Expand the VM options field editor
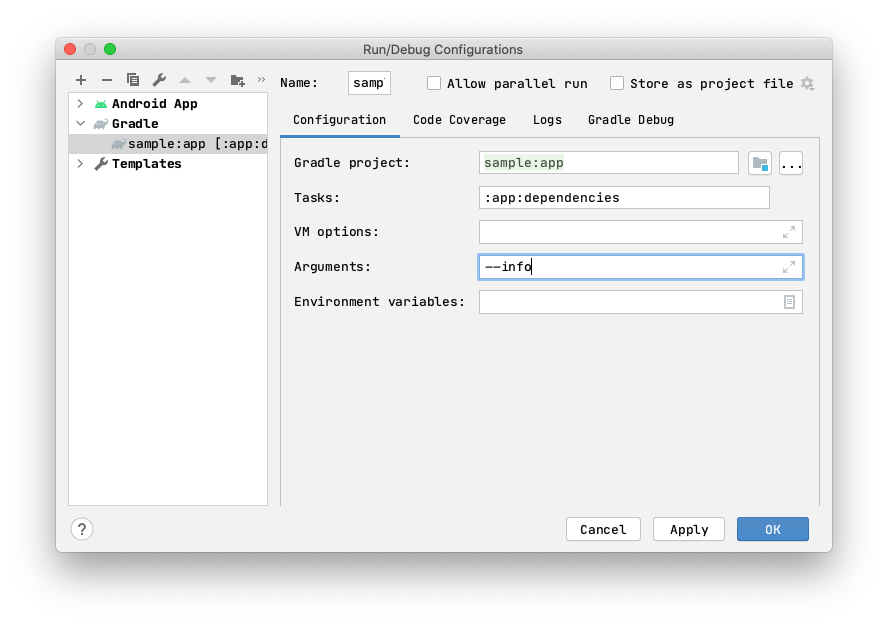888x626 pixels. (790, 231)
